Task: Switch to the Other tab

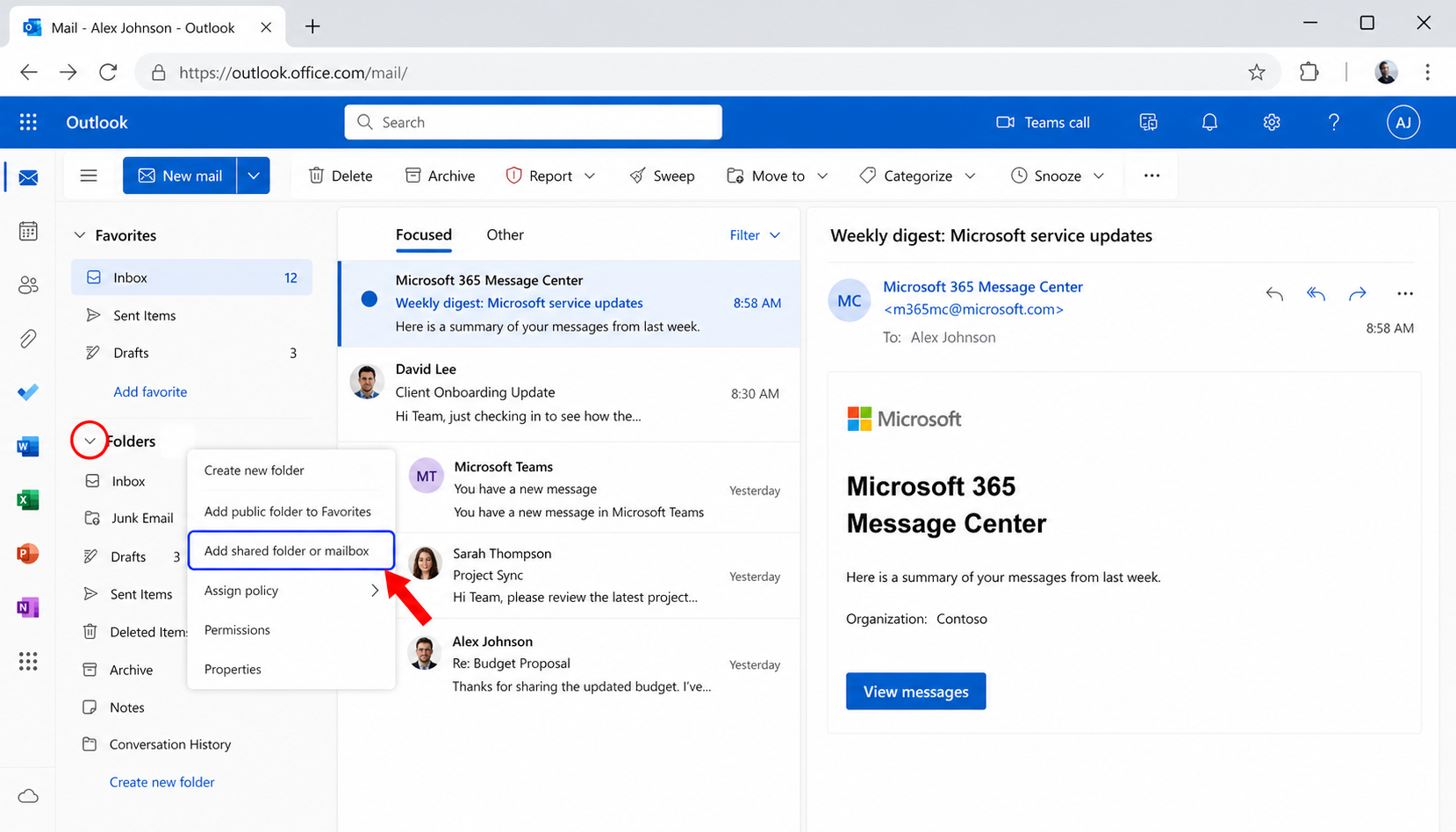Action: point(505,235)
